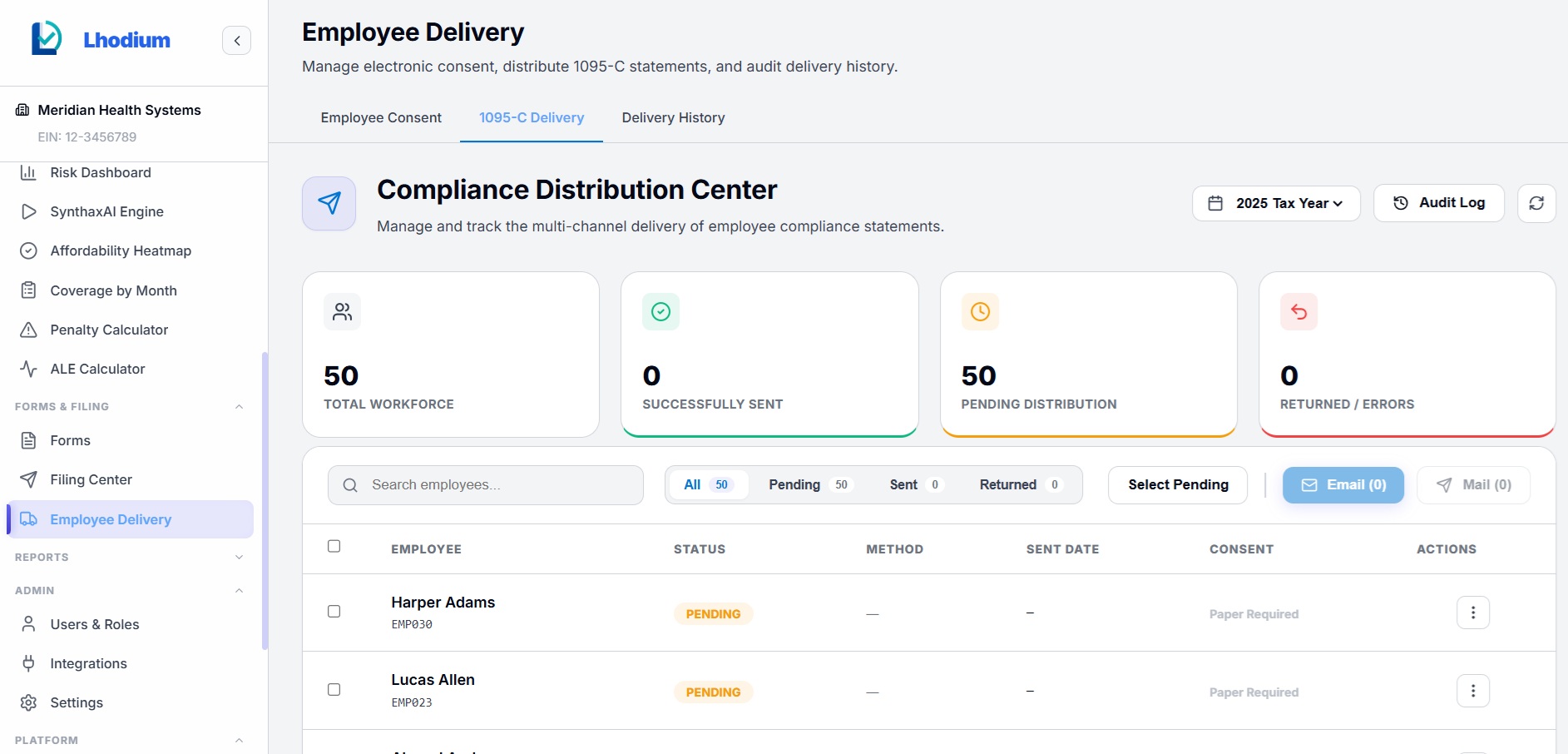Collapse the Admin section

[239, 591]
